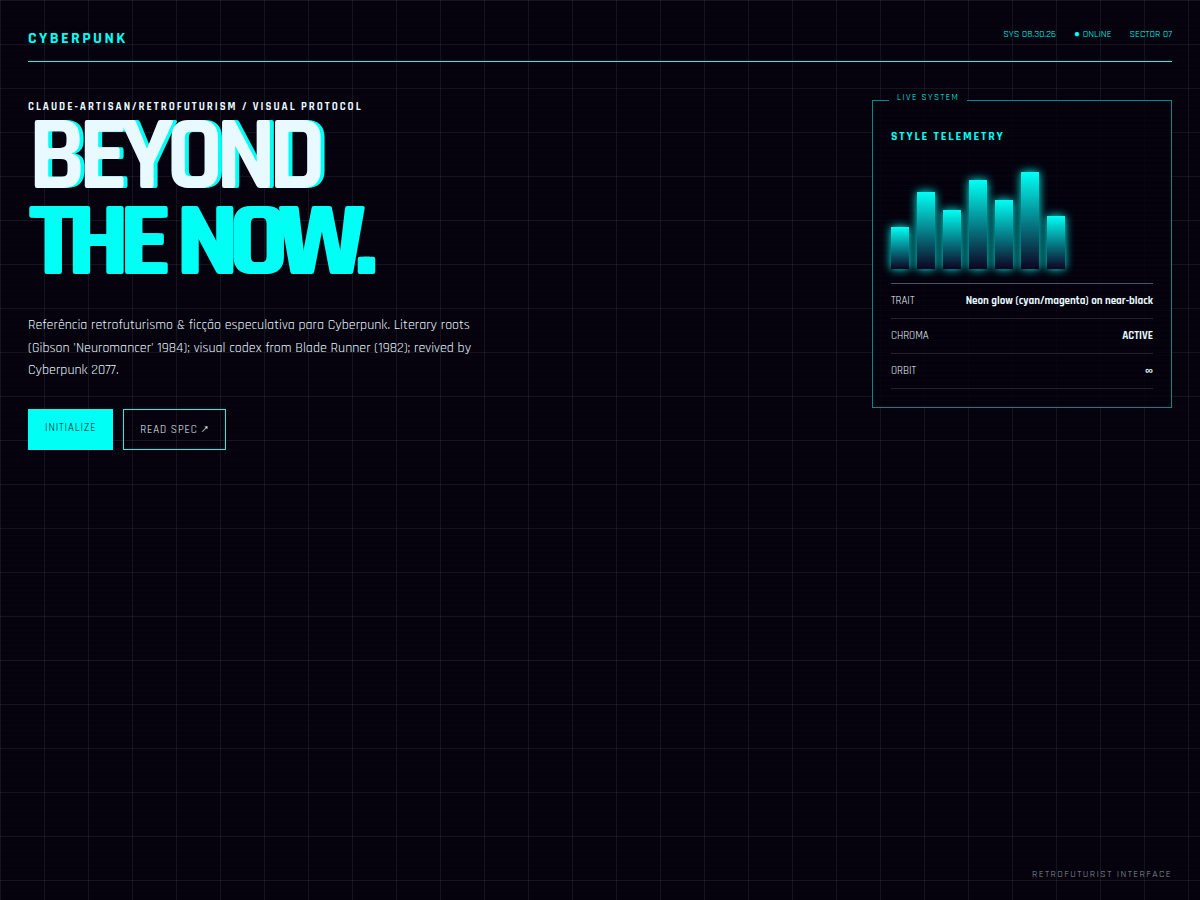Screen dimensions: 1200x900
Task: Click the RETROFUTURIST INTERFACE footer text
Action: pyautogui.click(x=1101, y=874)
